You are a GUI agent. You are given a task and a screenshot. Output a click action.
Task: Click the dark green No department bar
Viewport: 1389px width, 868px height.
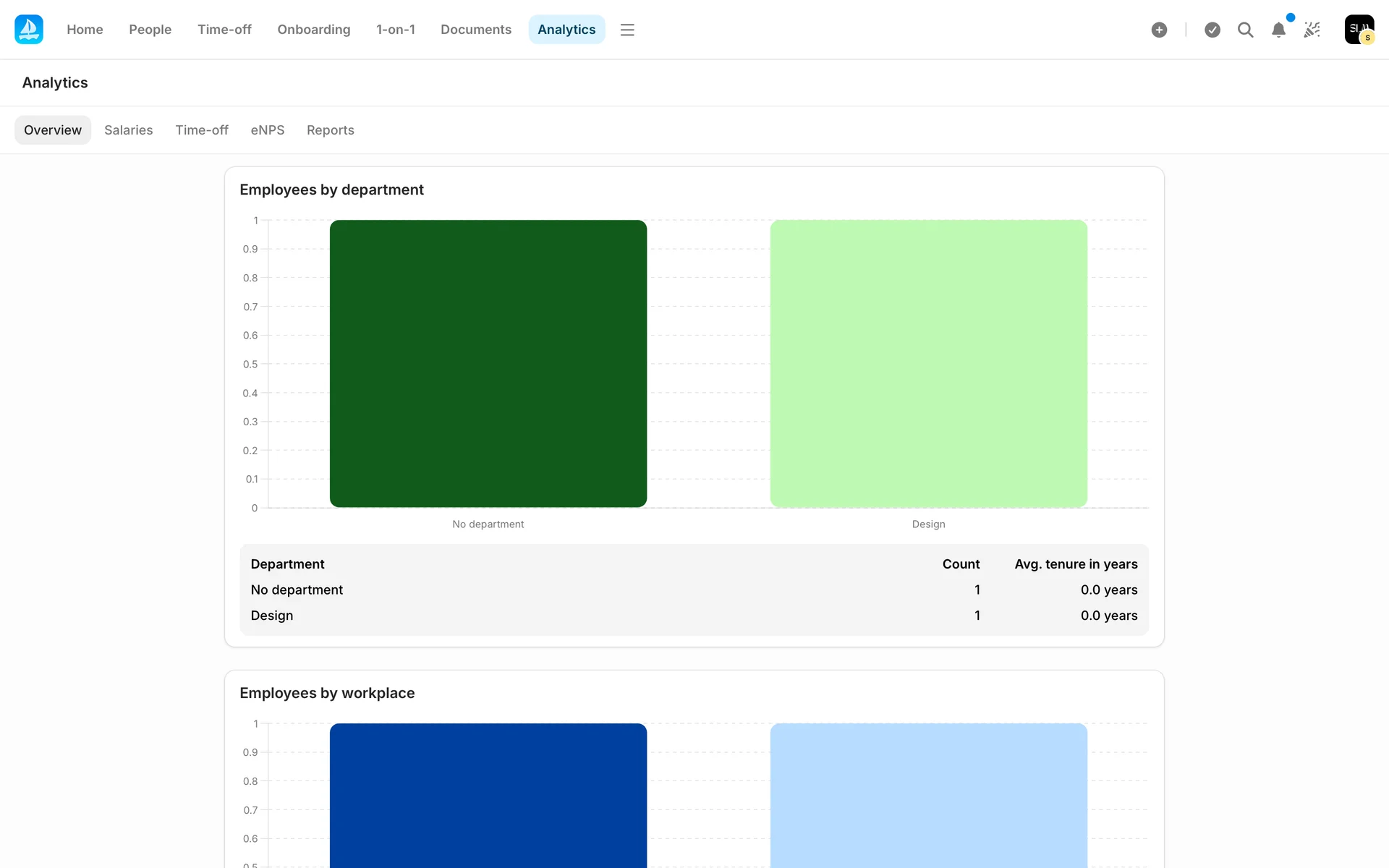pos(488,363)
